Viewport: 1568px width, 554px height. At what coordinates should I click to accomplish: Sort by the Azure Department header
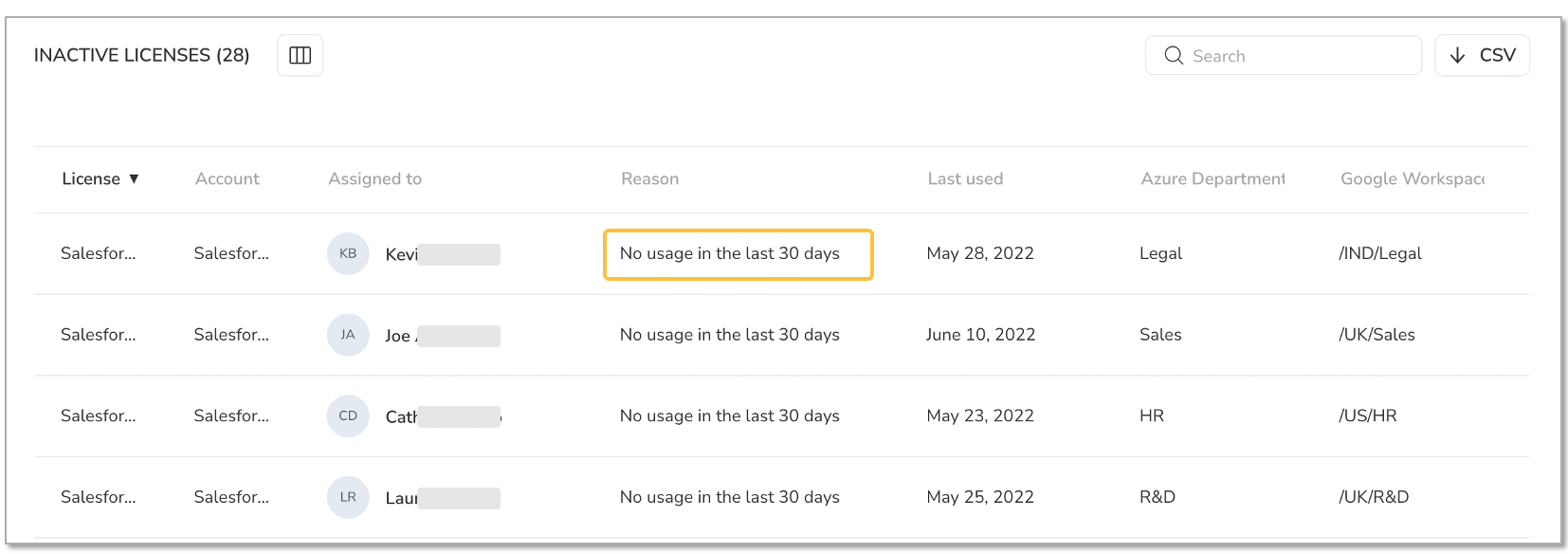[x=1212, y=179]
